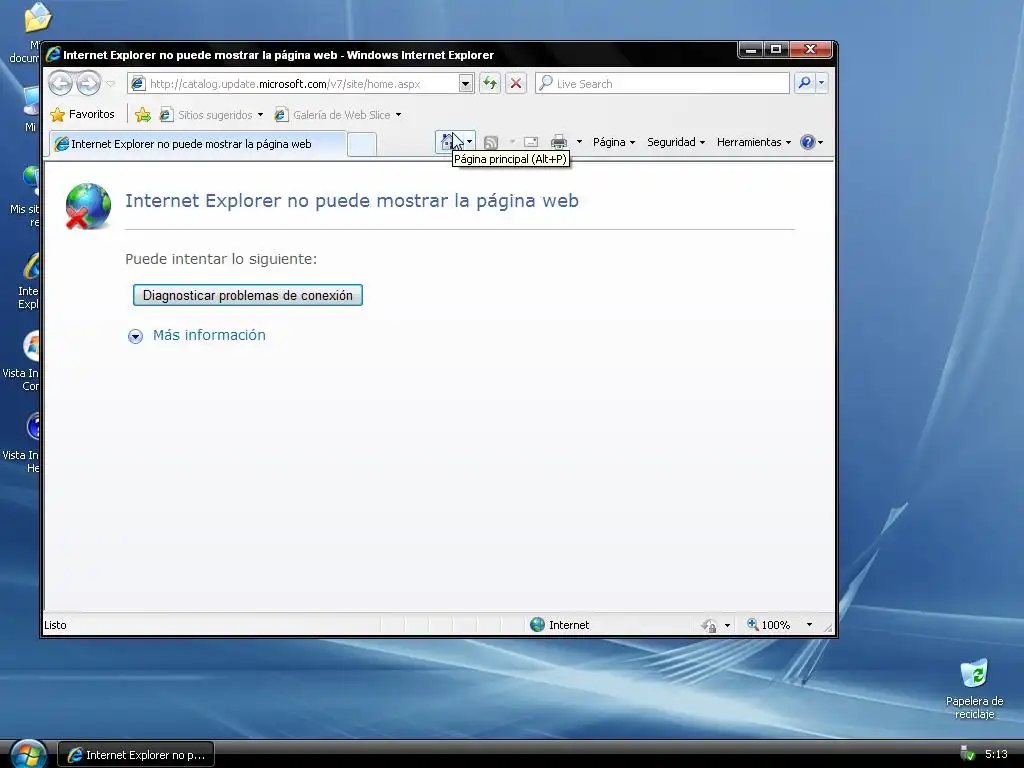
Task: Click the 5:13 system clock
Action: pyautogui.click(x=996, y=754)
